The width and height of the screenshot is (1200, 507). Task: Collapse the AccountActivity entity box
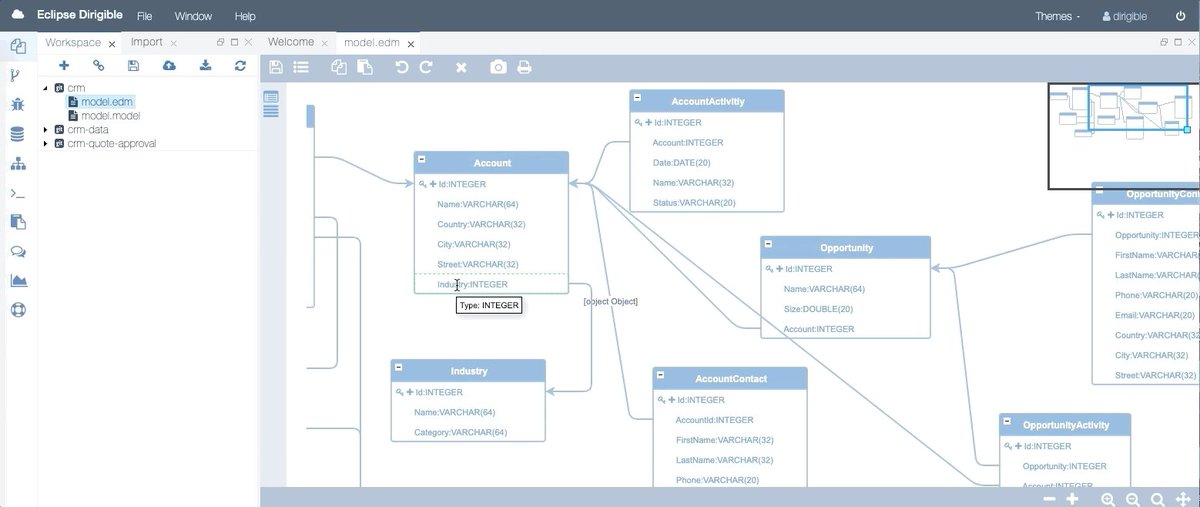pyautogui.click(x=638, y=97)
